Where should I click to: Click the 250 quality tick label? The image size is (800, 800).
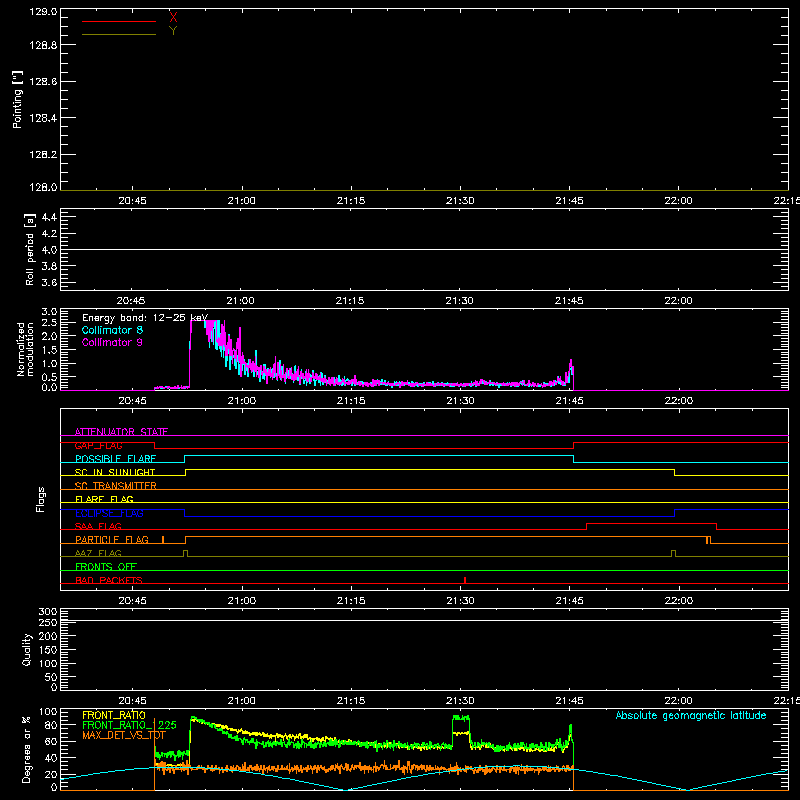point(48,623)
